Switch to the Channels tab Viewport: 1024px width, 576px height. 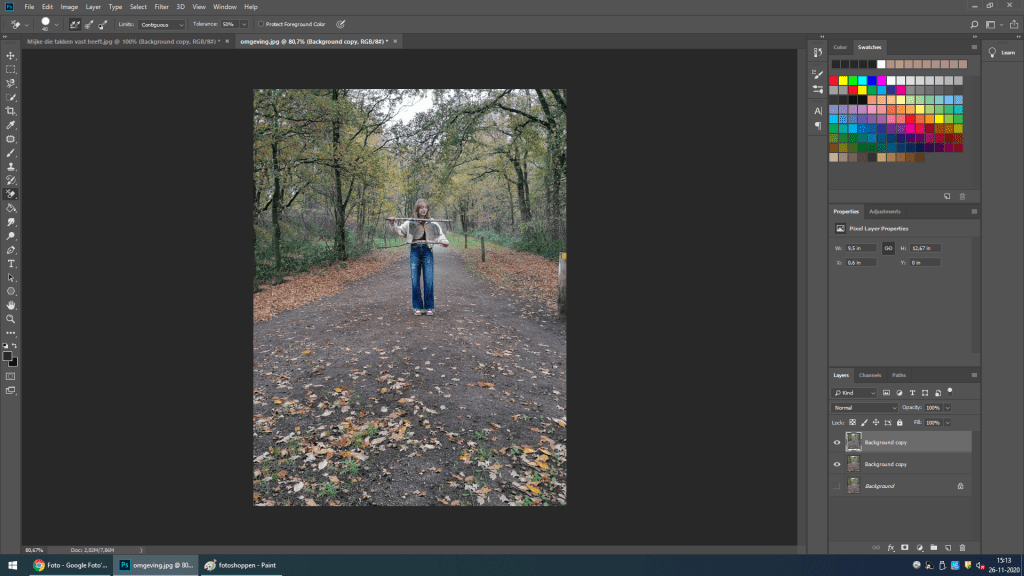pyautogui.click(x=870, y=375)
